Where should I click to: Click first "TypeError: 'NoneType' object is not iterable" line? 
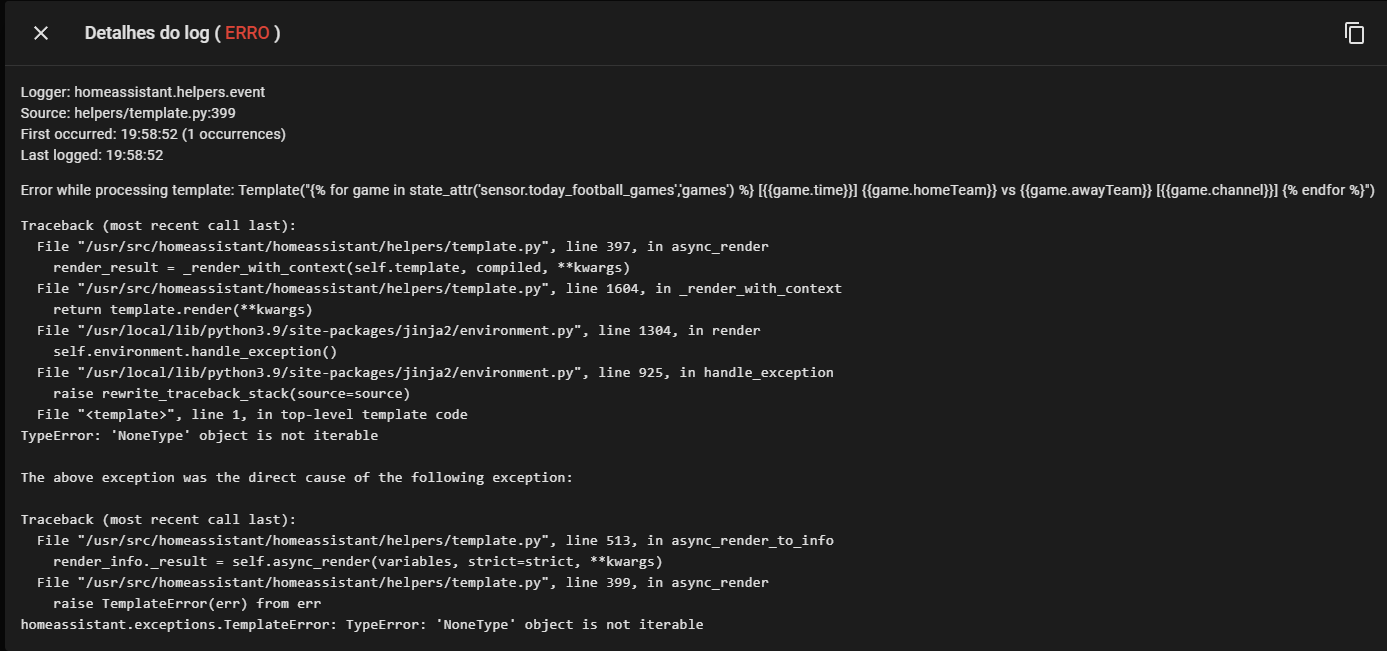tap(200, 435)
